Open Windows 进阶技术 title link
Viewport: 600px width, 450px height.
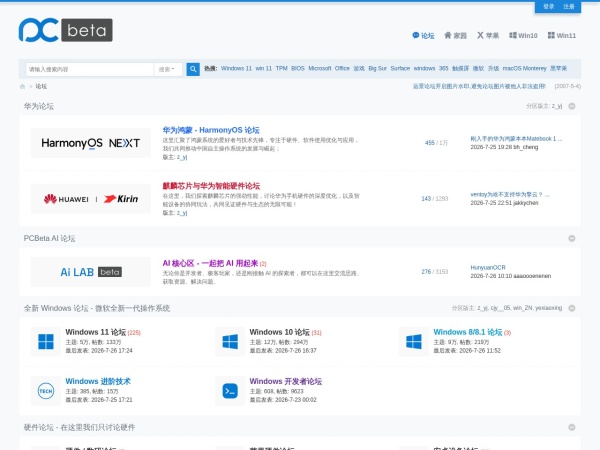point(98,382)
